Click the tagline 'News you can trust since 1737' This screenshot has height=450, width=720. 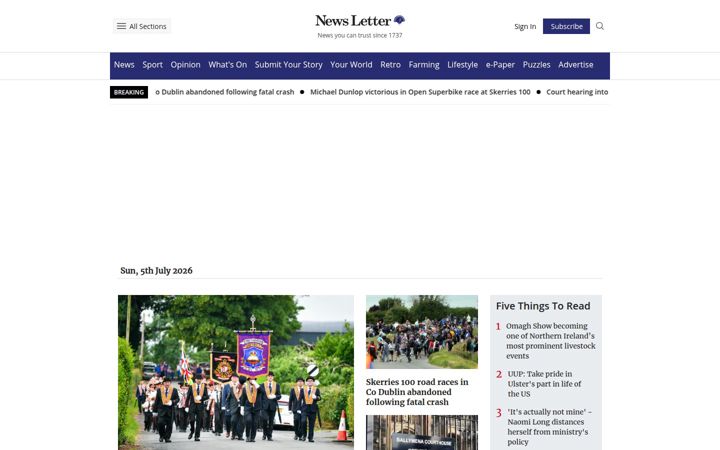click(360, 35)
